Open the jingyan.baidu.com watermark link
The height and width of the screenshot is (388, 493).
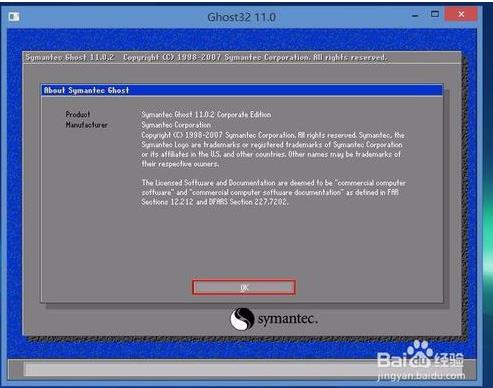(421, 376)
